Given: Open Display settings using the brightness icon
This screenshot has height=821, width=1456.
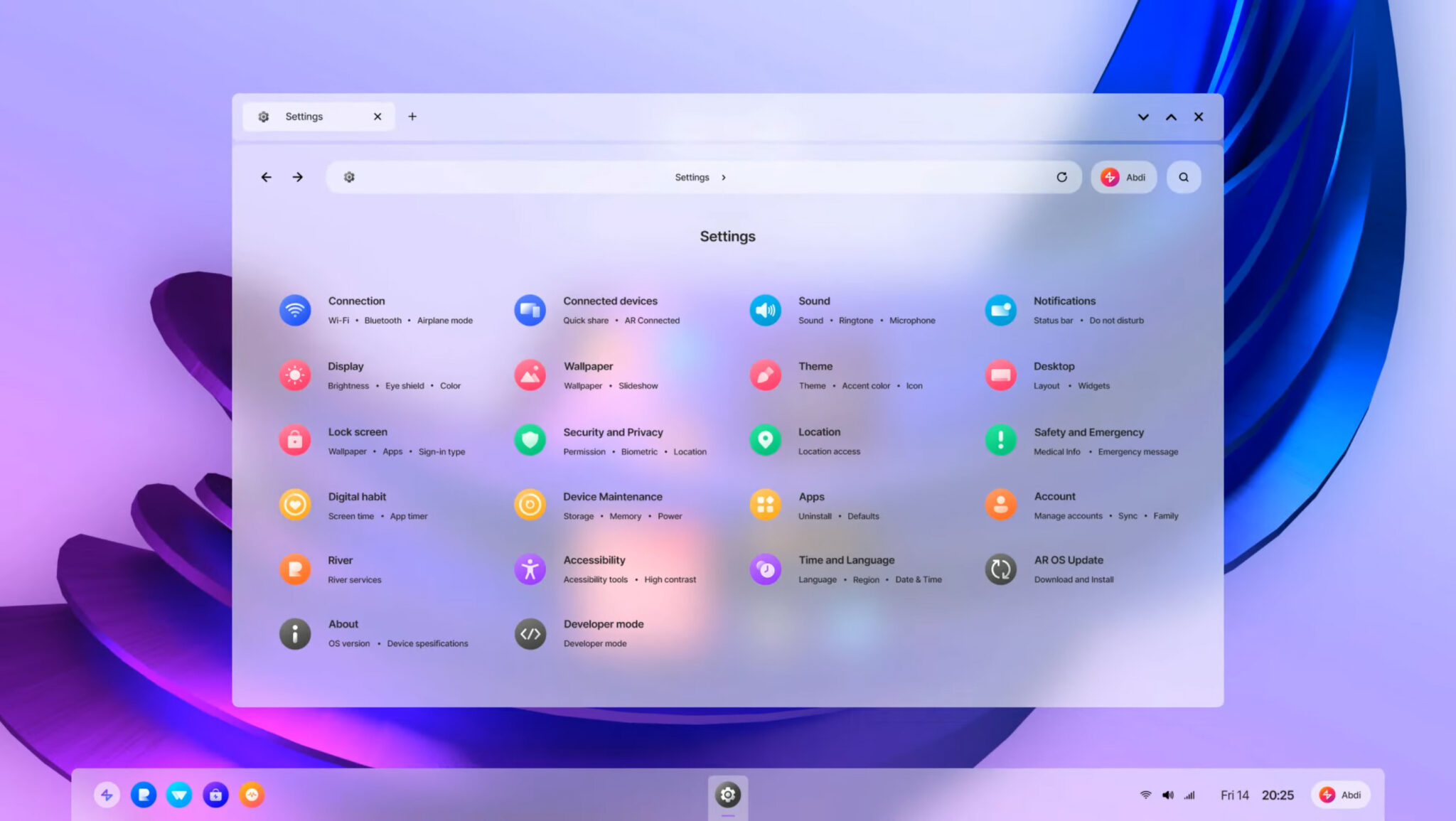Looking at the screenshot, I should tap(295, 375).
